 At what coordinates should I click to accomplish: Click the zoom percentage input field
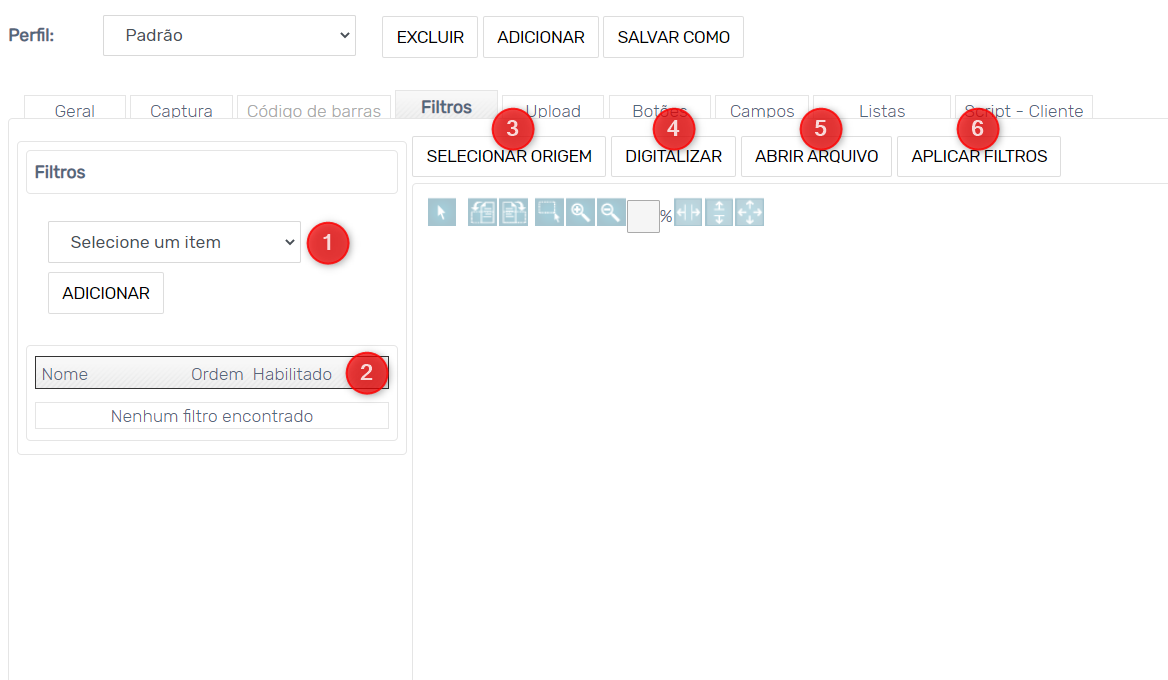pyautogui.click(x=643, y=216)
